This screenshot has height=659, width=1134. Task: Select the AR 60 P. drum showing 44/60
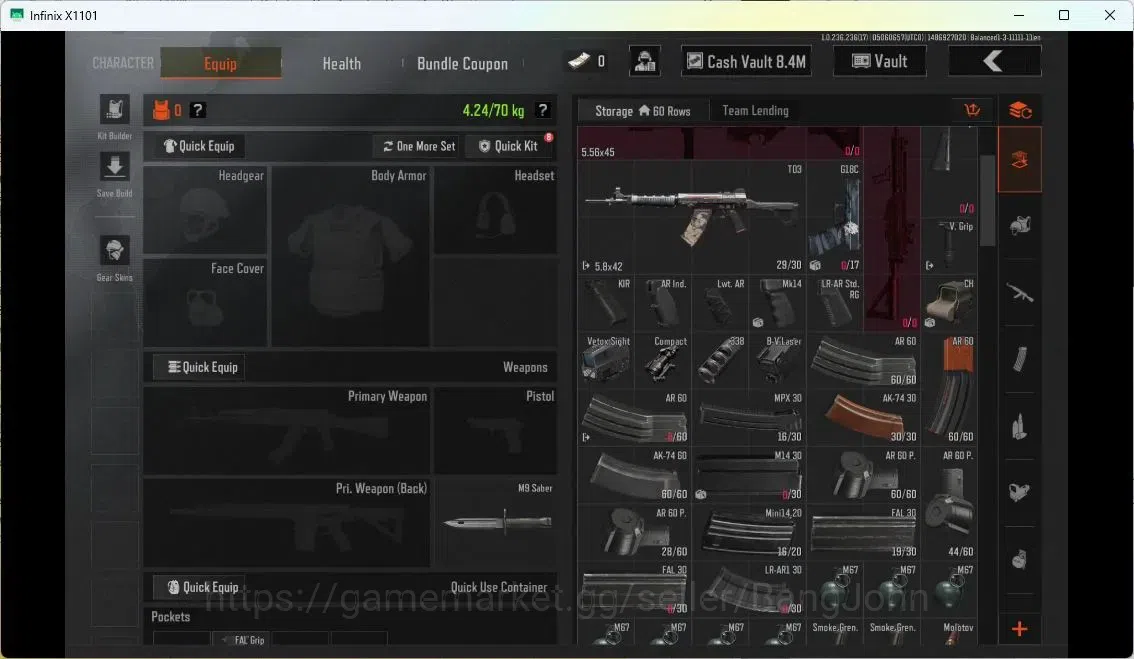pos(950,503)
